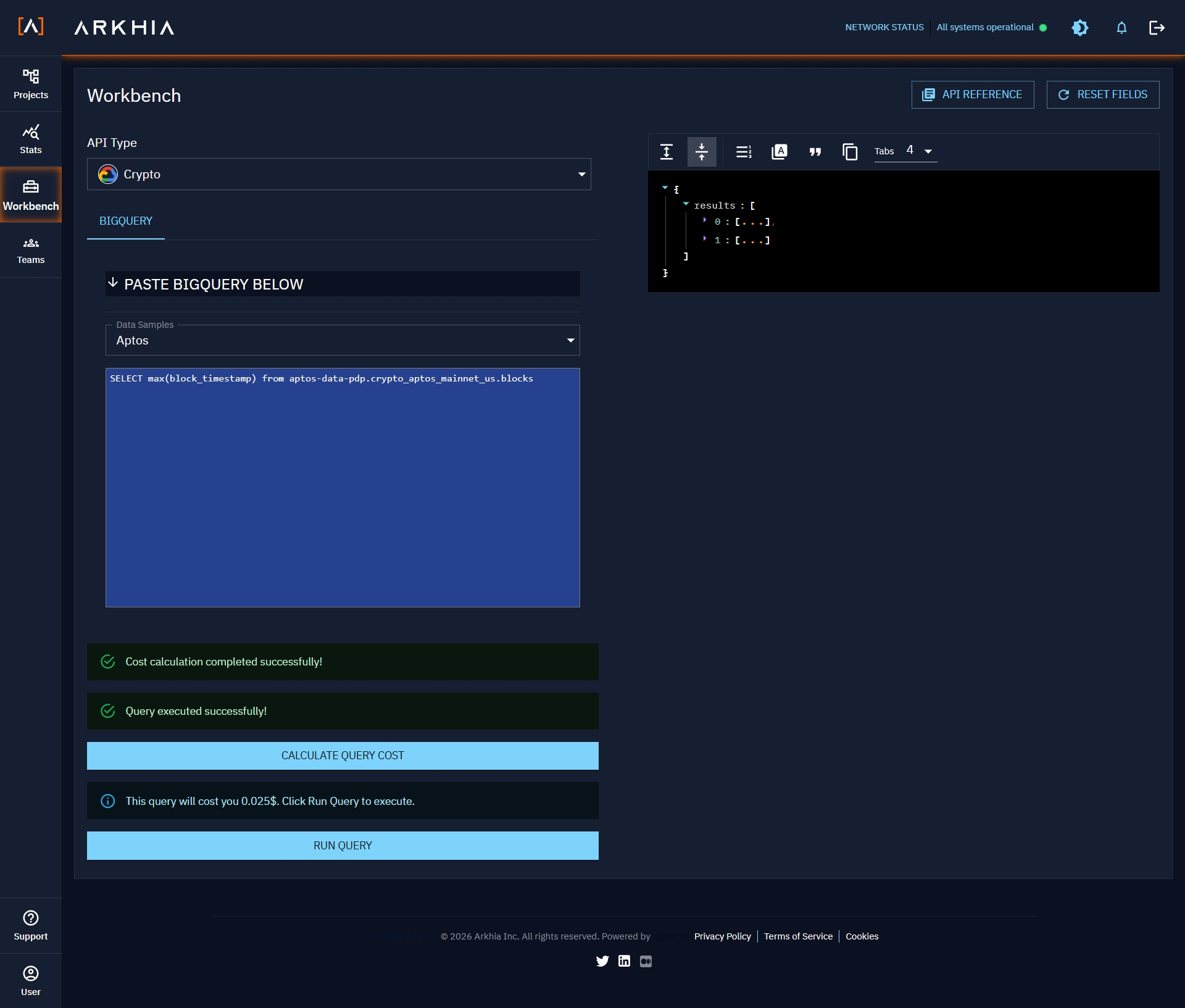Open Support from the bottom sidebar
This screenshot has height=1008, width=1185.
30,923
